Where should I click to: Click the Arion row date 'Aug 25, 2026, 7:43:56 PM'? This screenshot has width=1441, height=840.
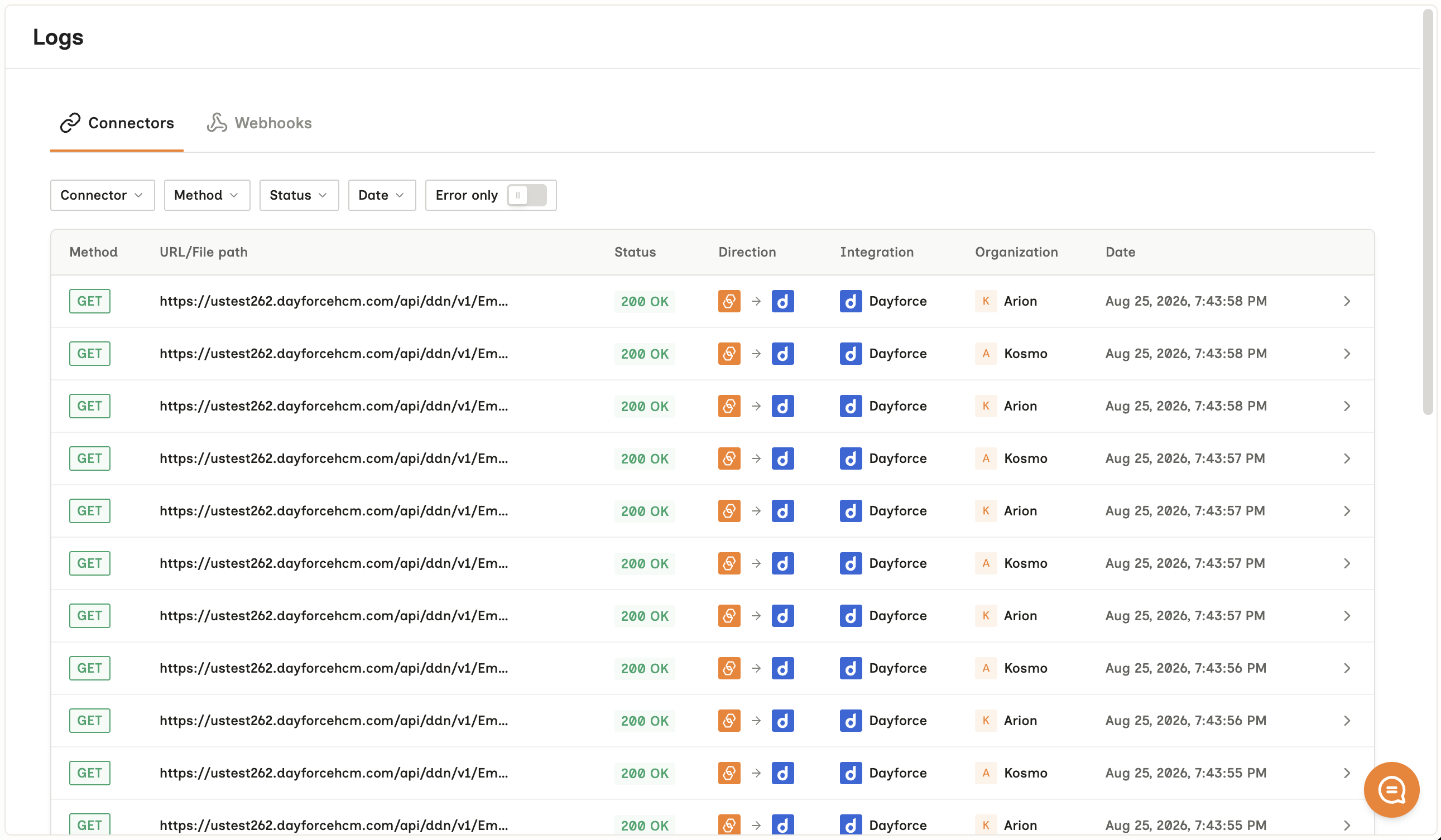pos(1186,721)
